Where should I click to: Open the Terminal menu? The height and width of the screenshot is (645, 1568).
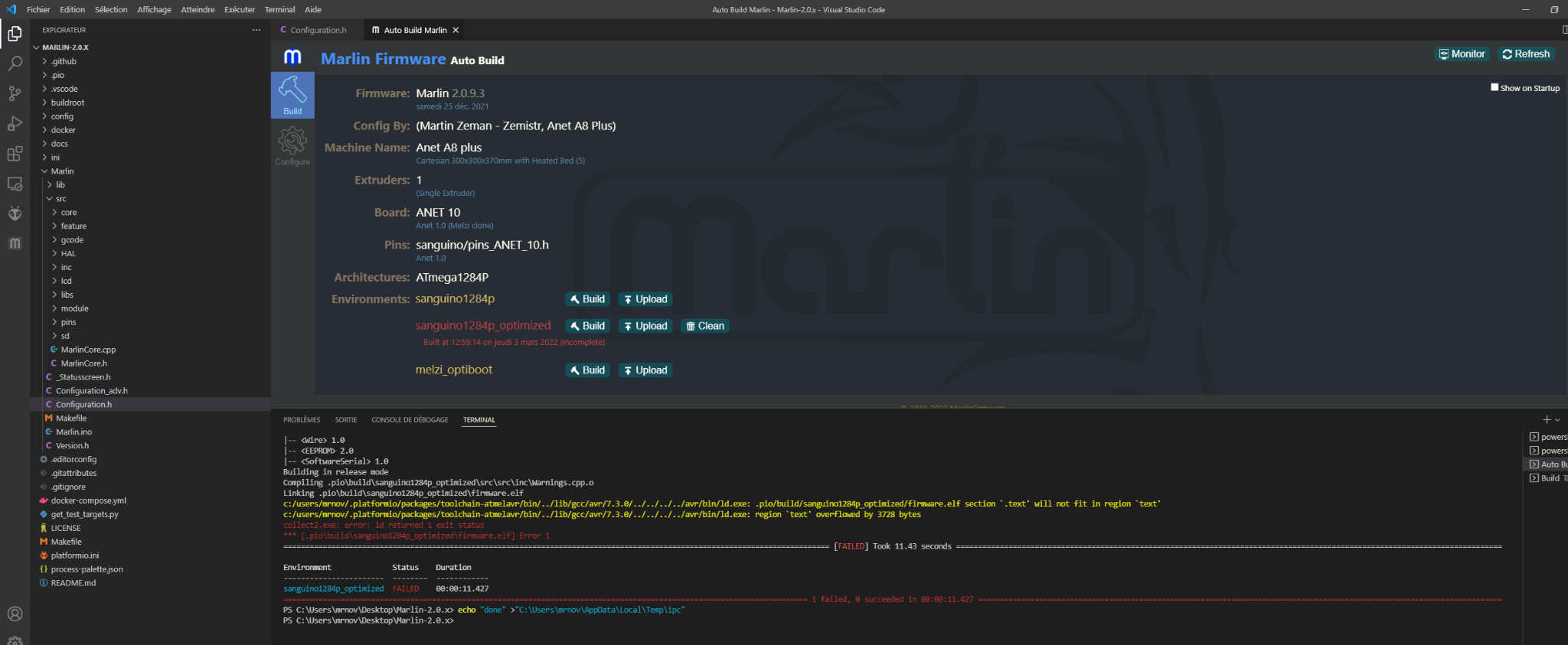click(279, 9)
